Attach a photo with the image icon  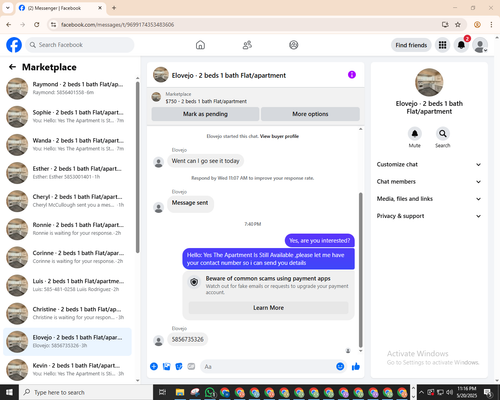click(x=166, y=367)
